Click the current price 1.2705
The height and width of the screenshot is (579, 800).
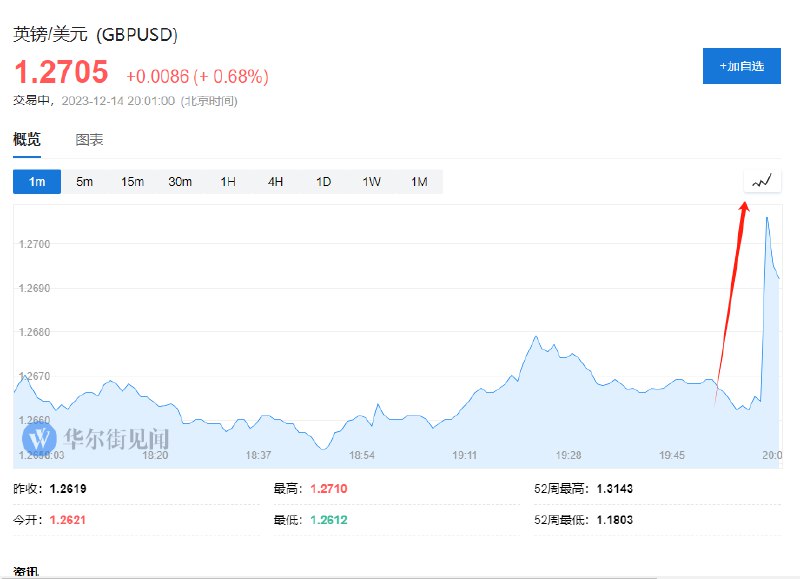(x=61, y=72)
